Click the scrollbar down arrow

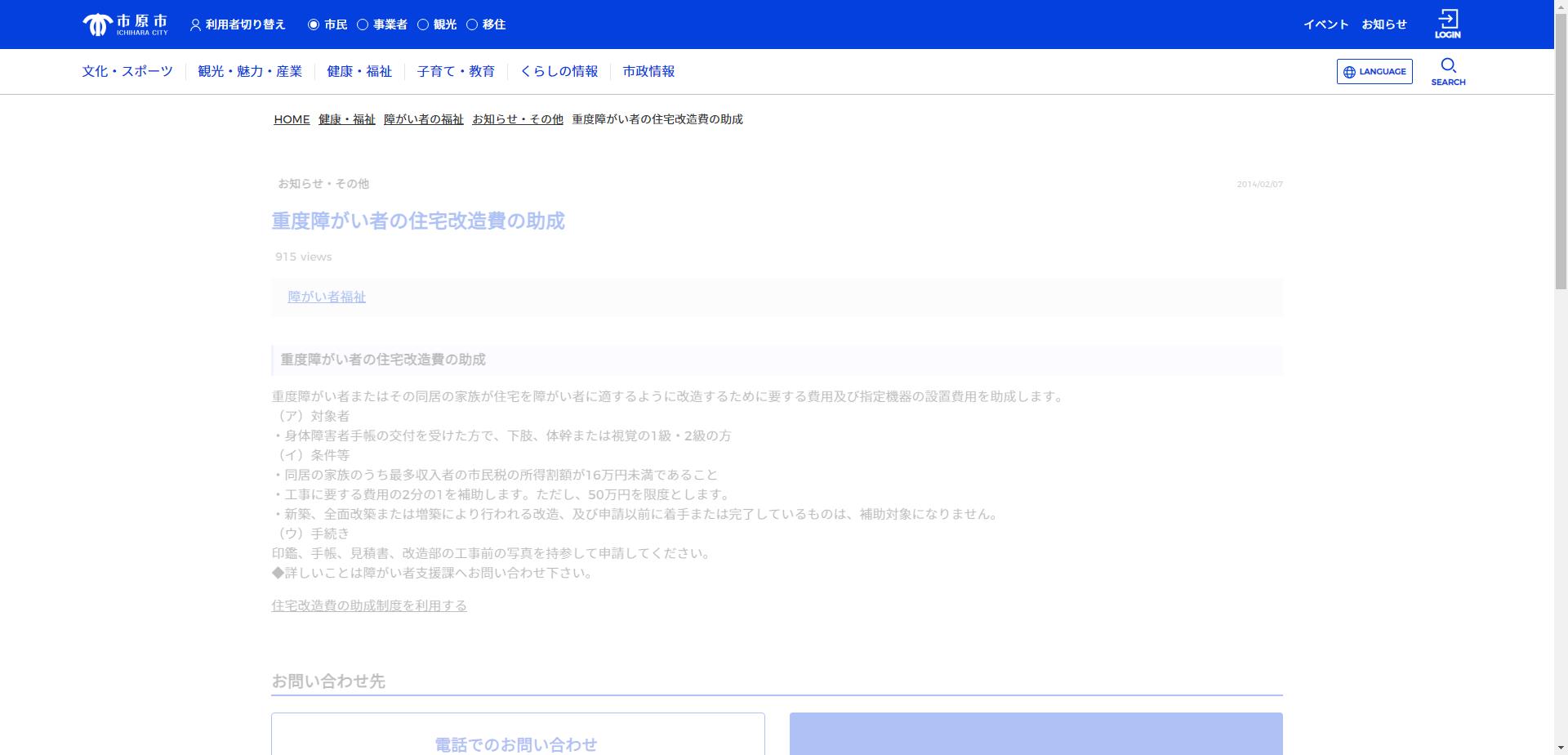tap(1561, 748)
